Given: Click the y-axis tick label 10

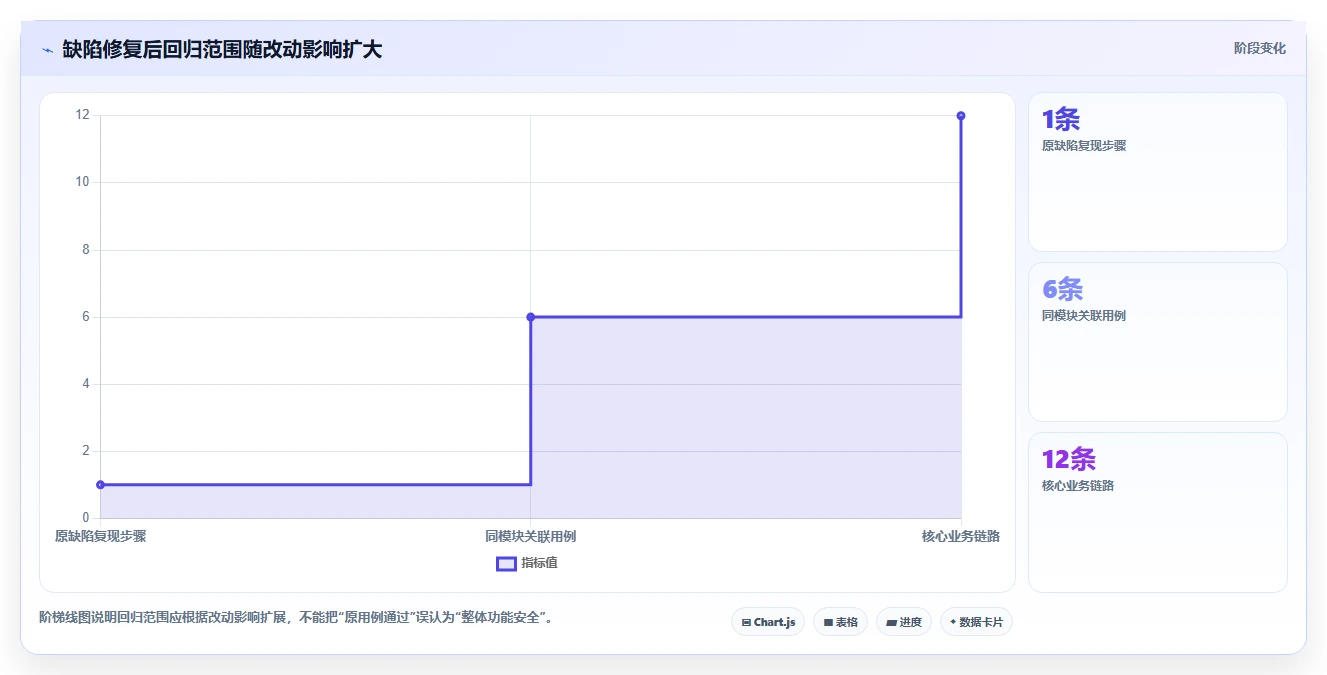Looking at the screenshot, I should tap(82, 182).
